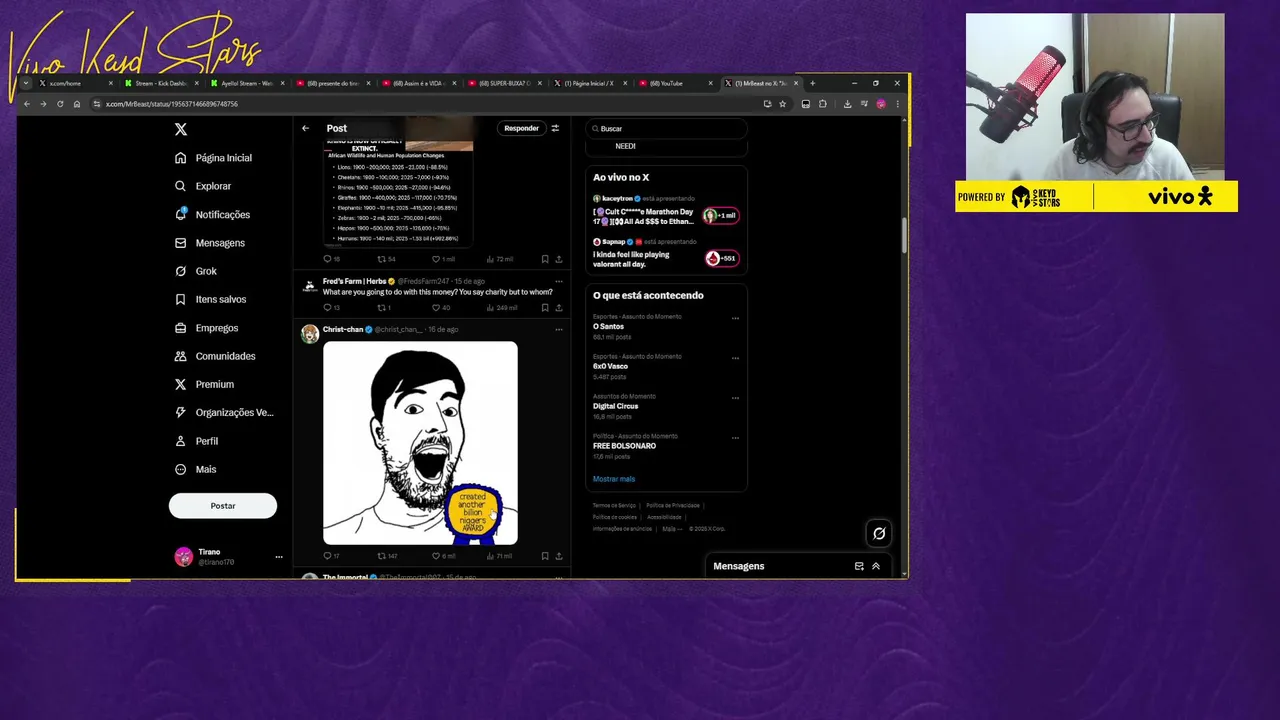1280x720 pixels.
Task: Open Grok in the sidebar
Action: tap(196, 271)
